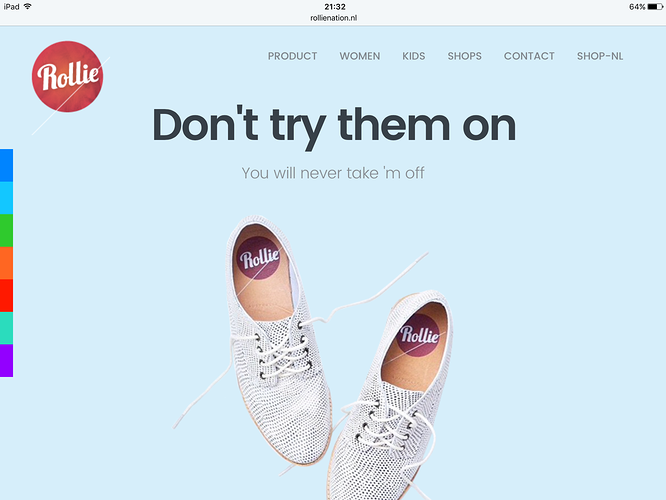Image resolution: width=666 pixels, height=500 pixels.
Task: Choose the orange color swatch
Action: (6, 263)
